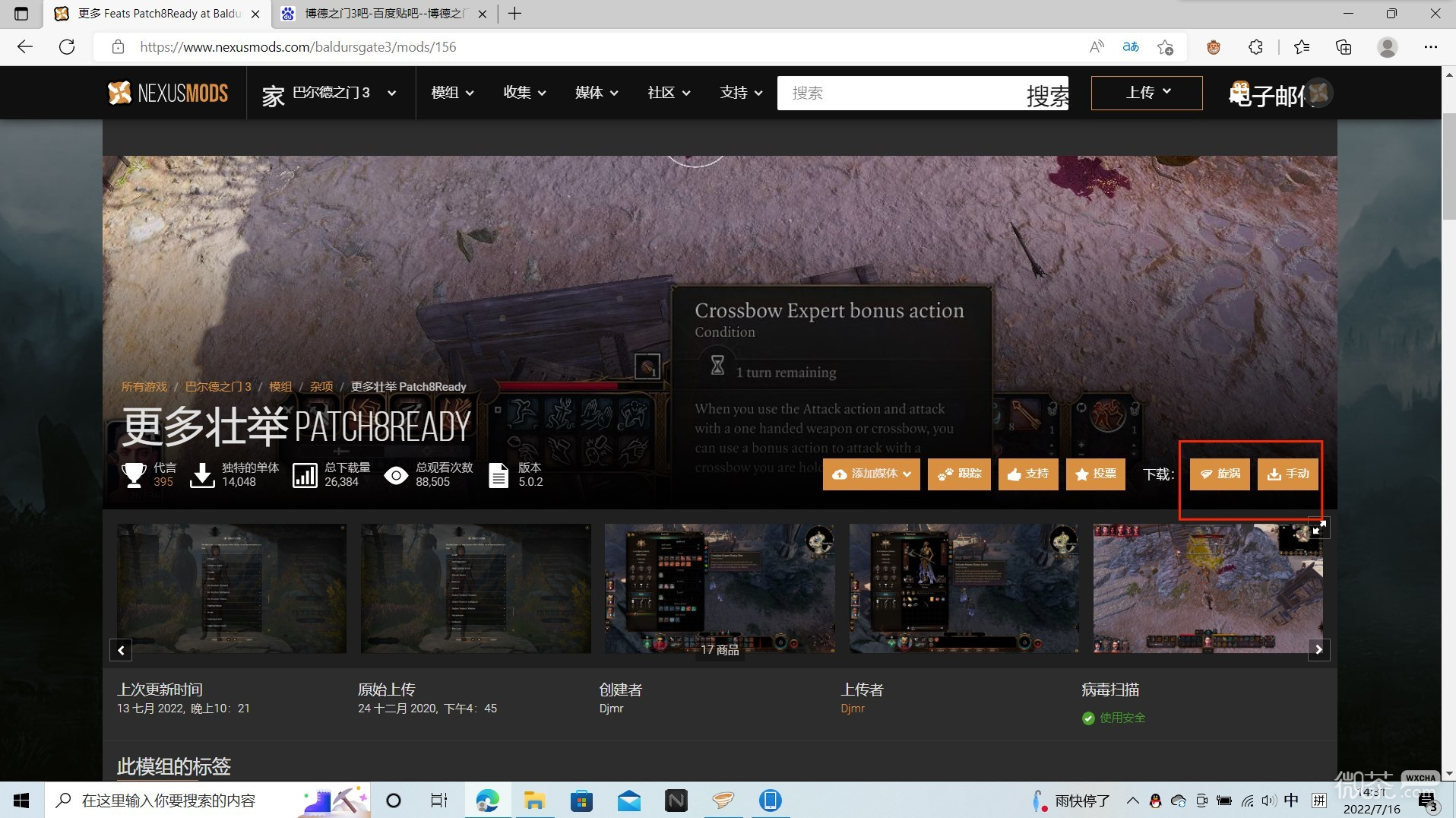Open the fourth gallery thumbnail
The width and height of the screenshot is (1456, 818).
pyautogui.click(x=964, y=588)
